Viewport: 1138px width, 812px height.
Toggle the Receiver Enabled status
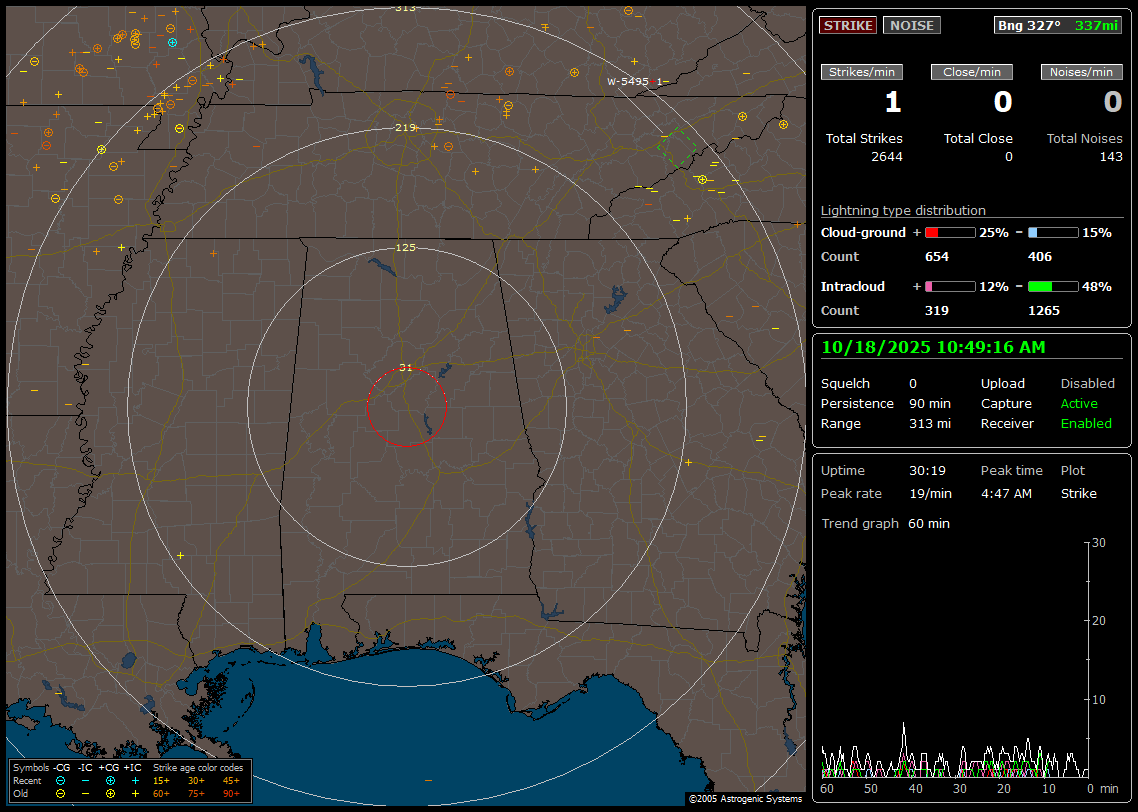1086,424
